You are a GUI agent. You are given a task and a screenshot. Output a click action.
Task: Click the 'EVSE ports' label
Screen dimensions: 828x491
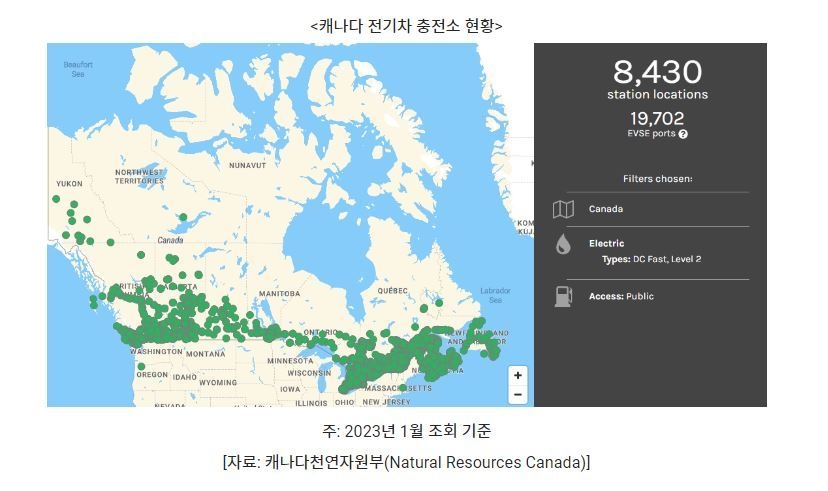(x=651, y=134)
